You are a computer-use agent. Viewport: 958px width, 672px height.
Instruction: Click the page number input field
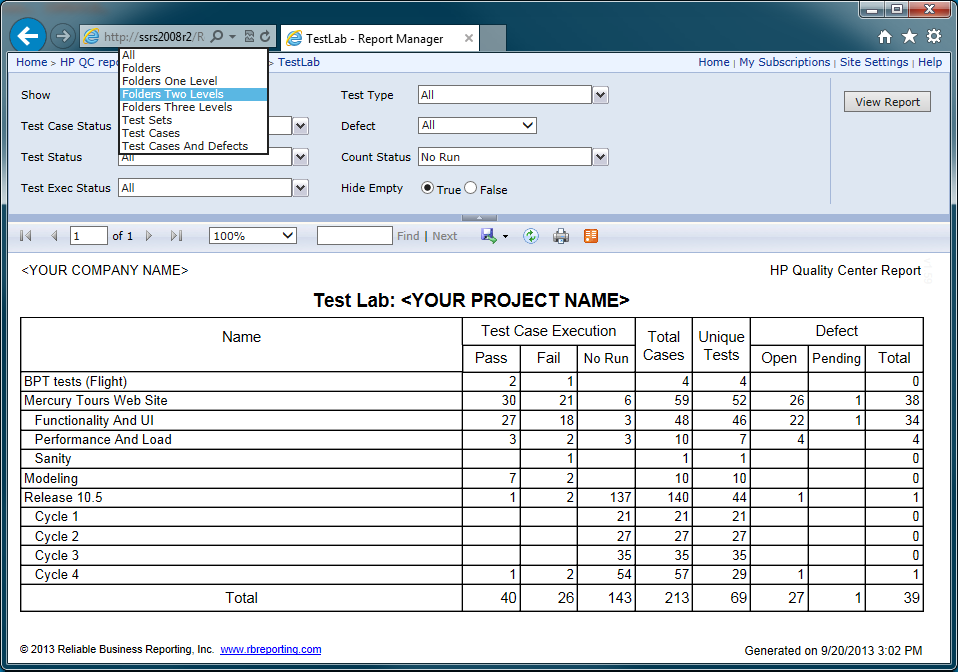87,235
